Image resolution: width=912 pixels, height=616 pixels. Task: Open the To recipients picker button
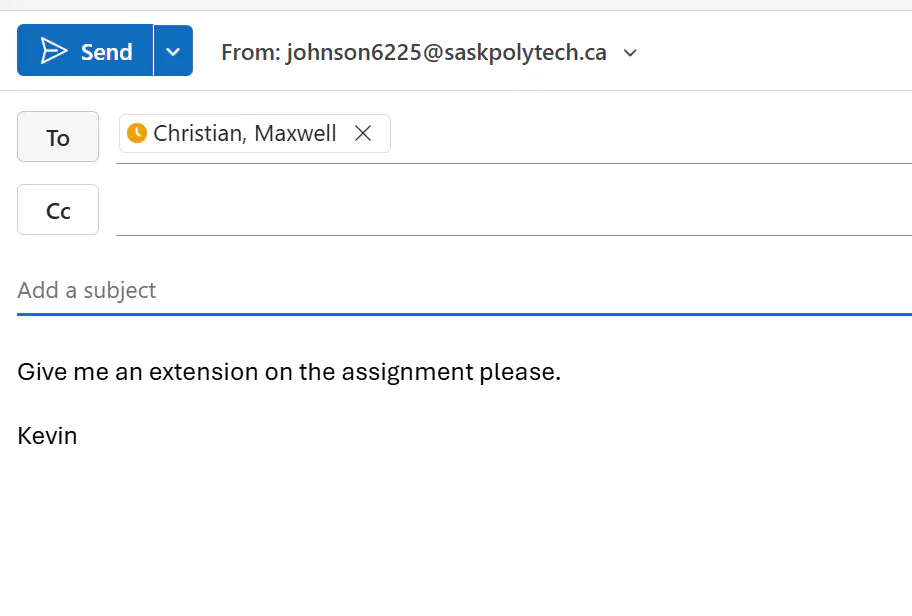pos(58,137)
